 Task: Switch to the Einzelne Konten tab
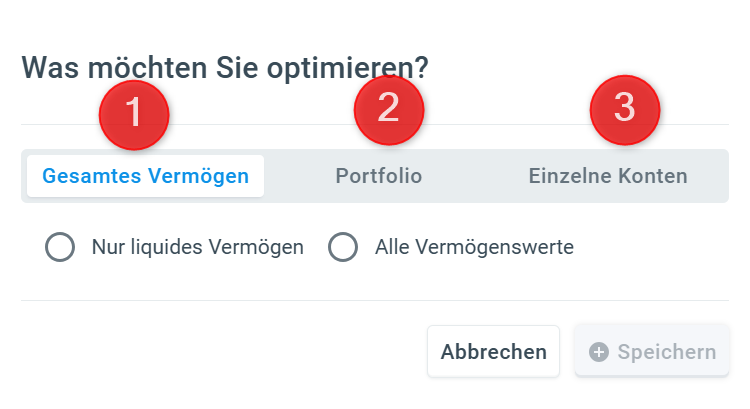(608, 176)
